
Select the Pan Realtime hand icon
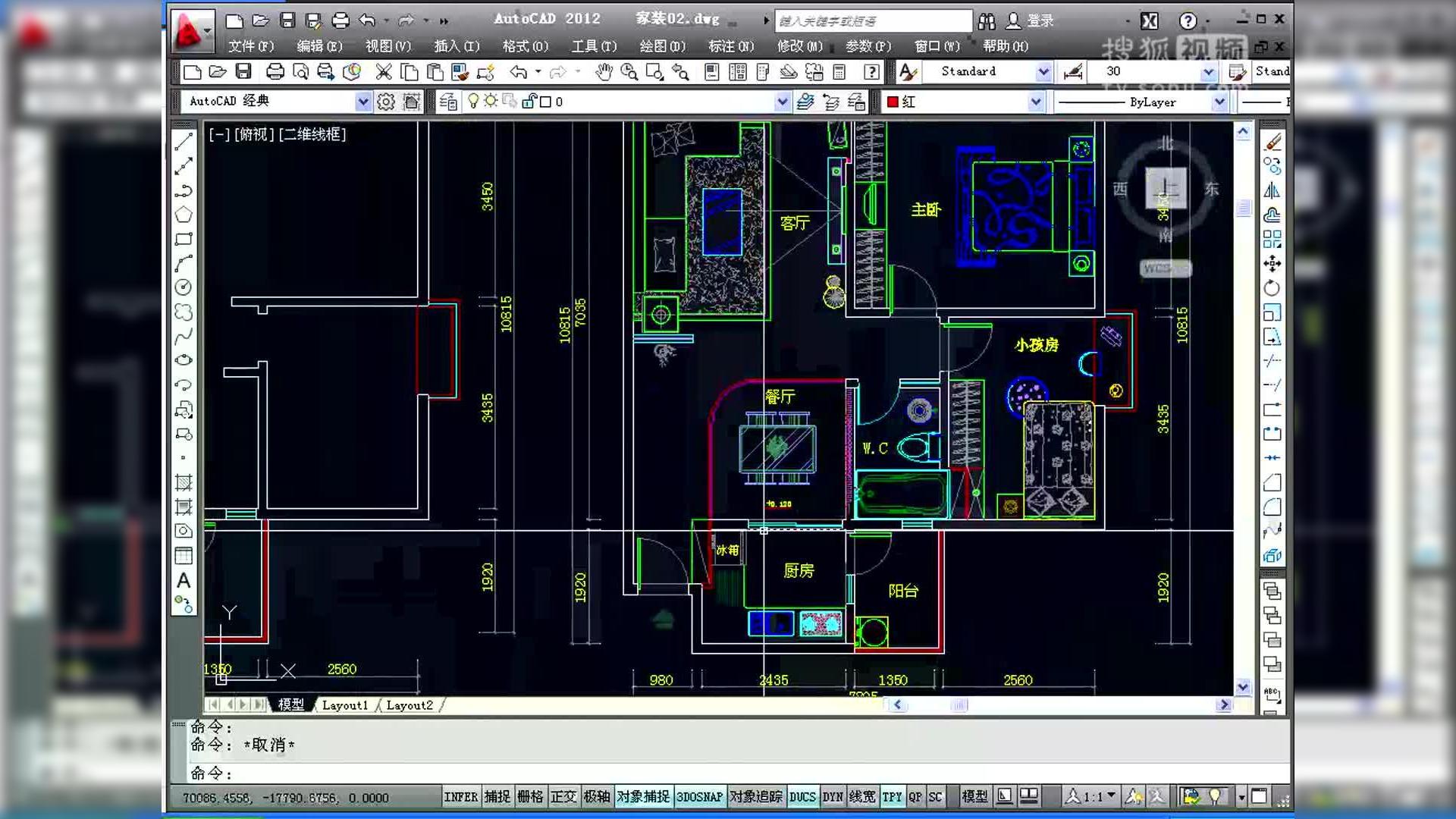[x=603, y=72]
